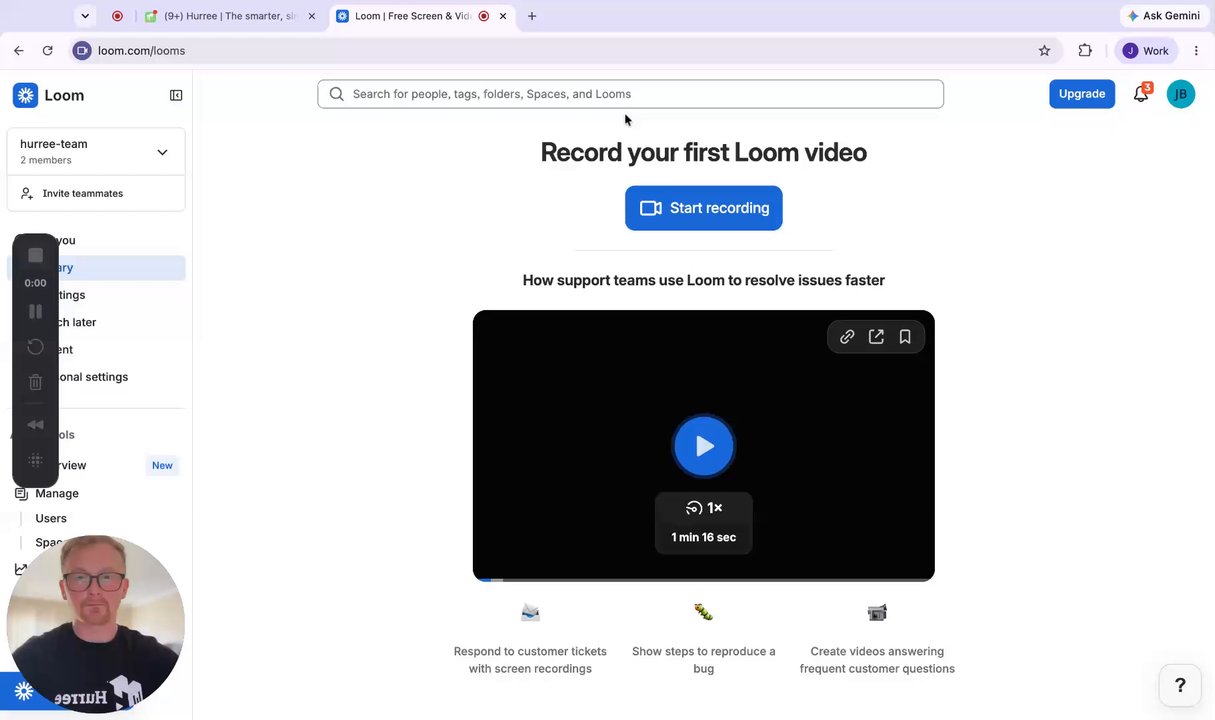Open a new browser tab

coord(532,16)
